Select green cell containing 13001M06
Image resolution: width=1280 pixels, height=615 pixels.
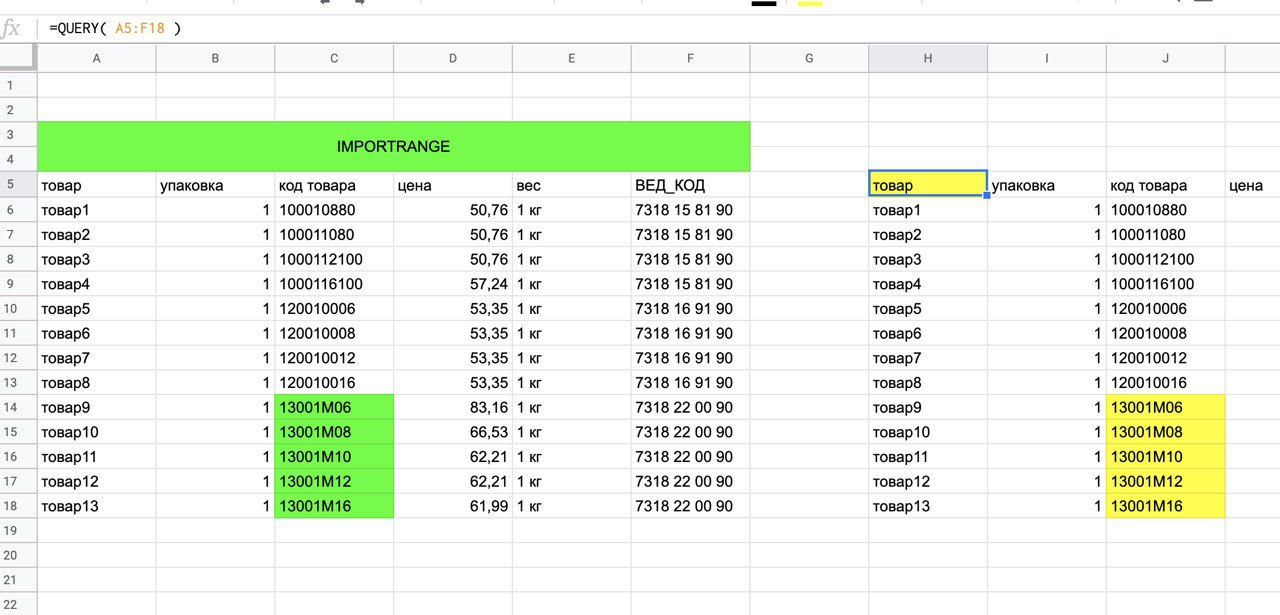pyautogui.click(x=334, y=407)
